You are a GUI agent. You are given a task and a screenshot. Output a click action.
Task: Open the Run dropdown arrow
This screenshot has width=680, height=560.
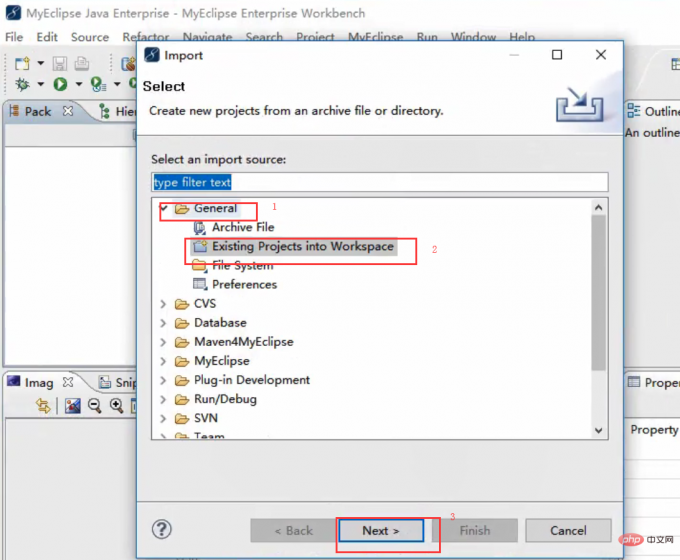(x=78, y=84)
